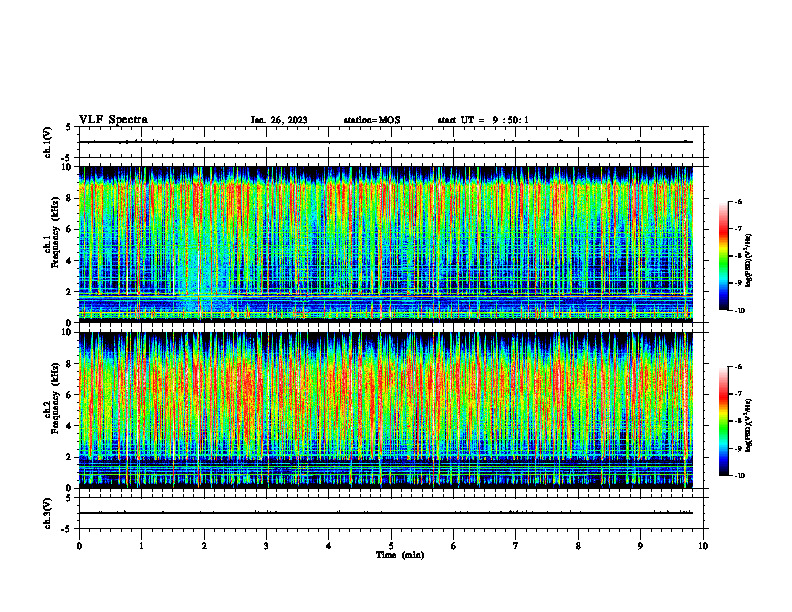Click the ch.2 spectrogram color scale bar
Image resolution: width=792 pixels, height=612 pixels.
[724, 421]
